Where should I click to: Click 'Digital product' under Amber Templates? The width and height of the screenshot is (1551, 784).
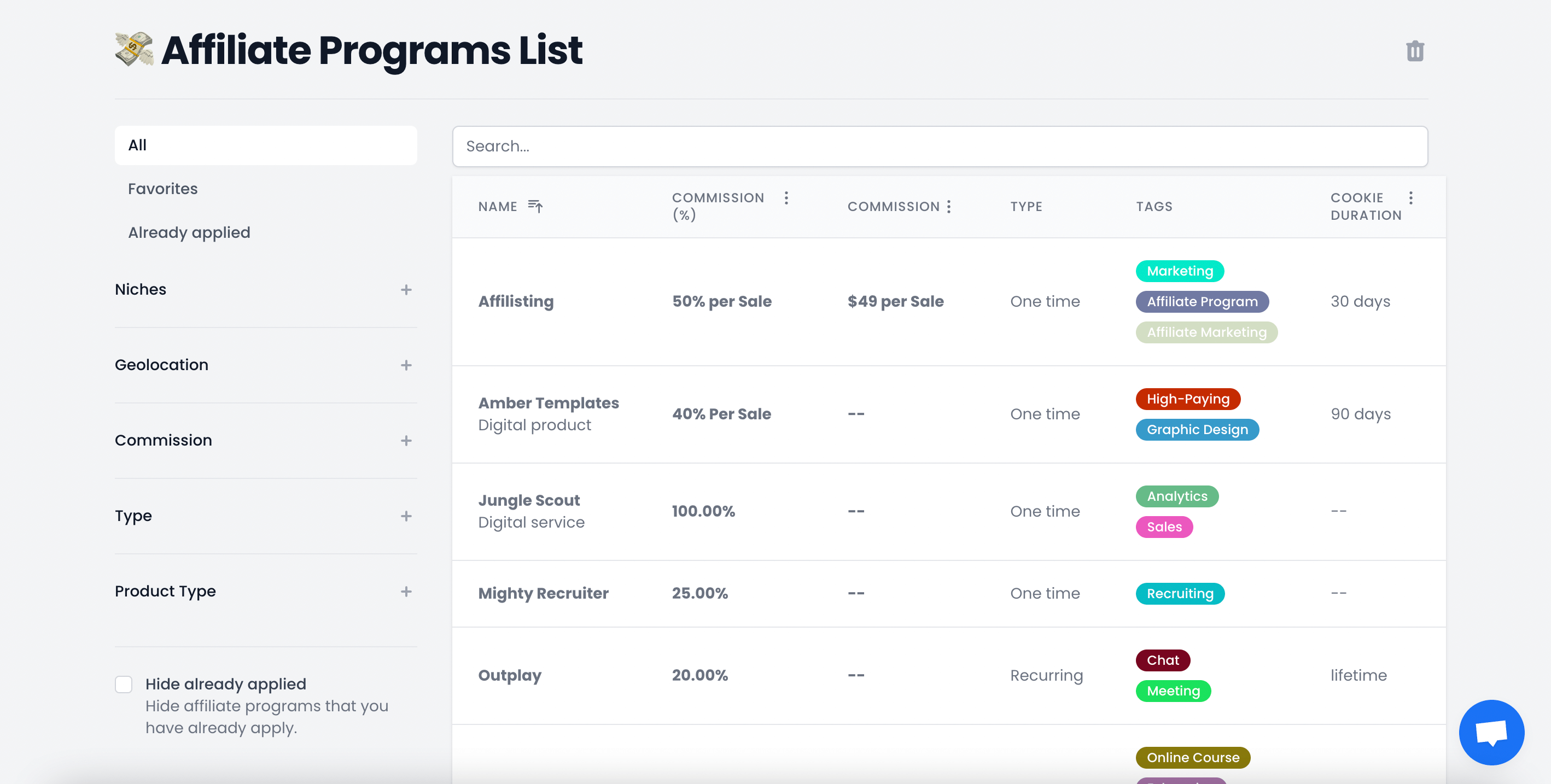[534, 425]
